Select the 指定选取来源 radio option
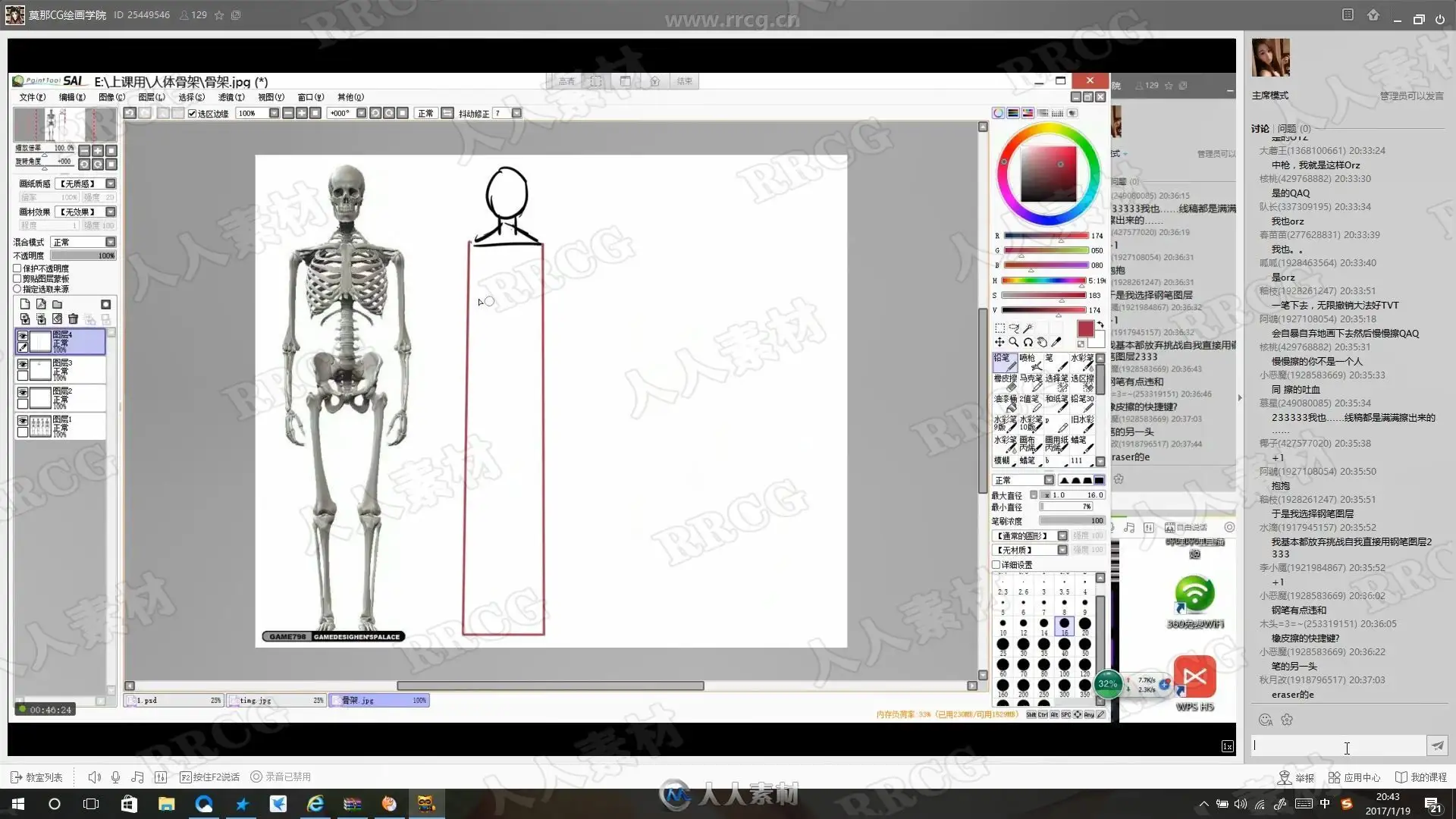1456x819 pixels. 17,289
